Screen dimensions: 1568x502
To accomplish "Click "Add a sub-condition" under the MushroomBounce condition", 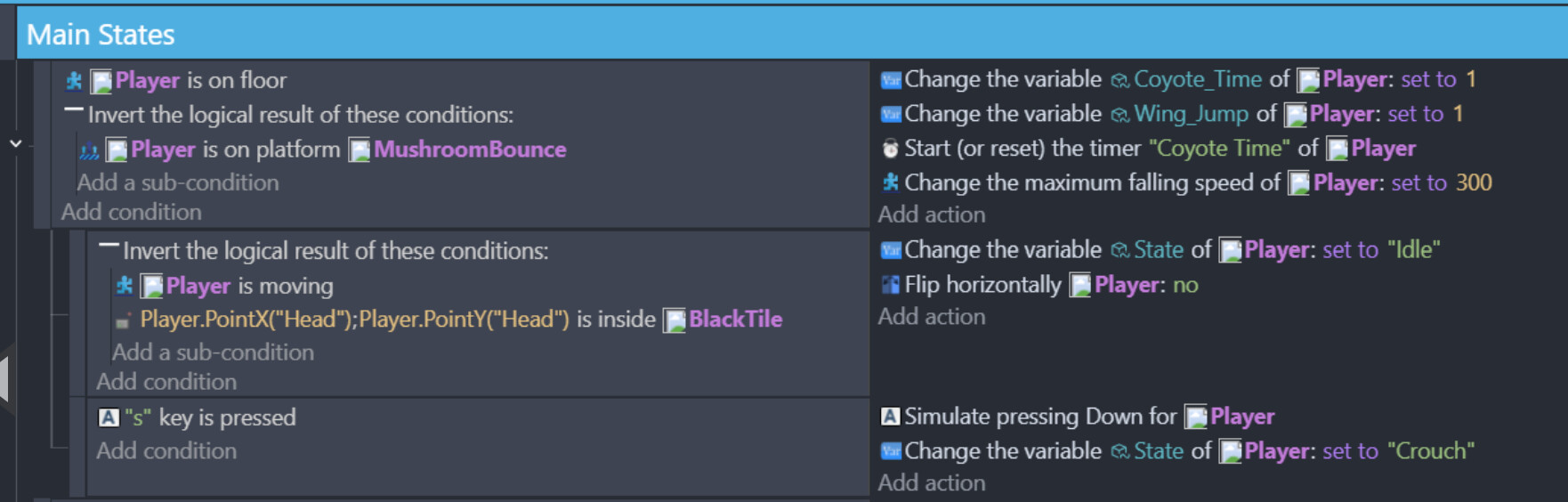I will tap(178, 182).
